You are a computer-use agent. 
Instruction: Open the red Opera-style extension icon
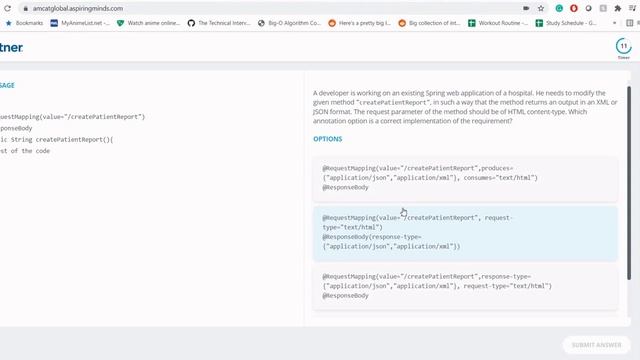574,8
